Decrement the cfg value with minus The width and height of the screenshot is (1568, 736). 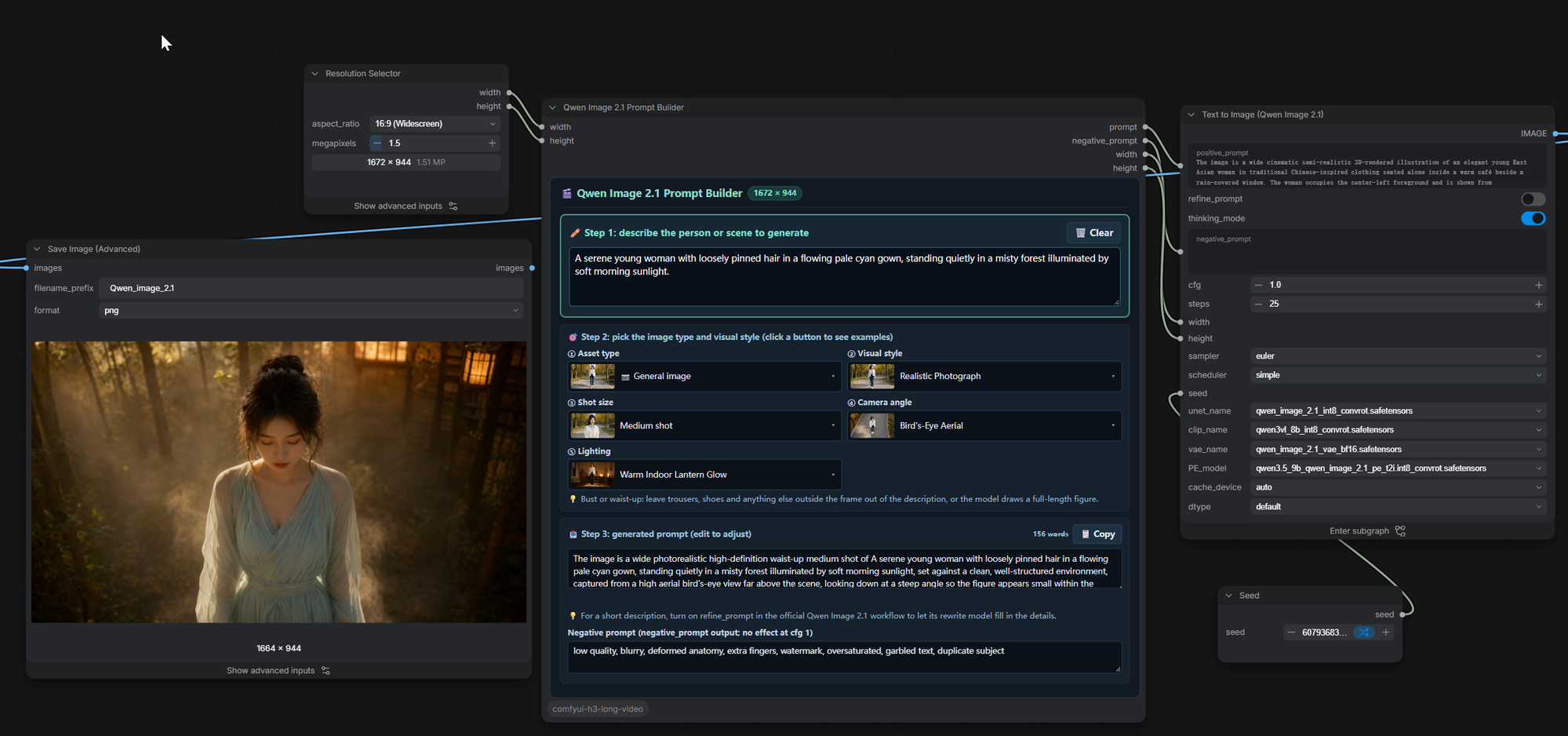(1259, 285)
